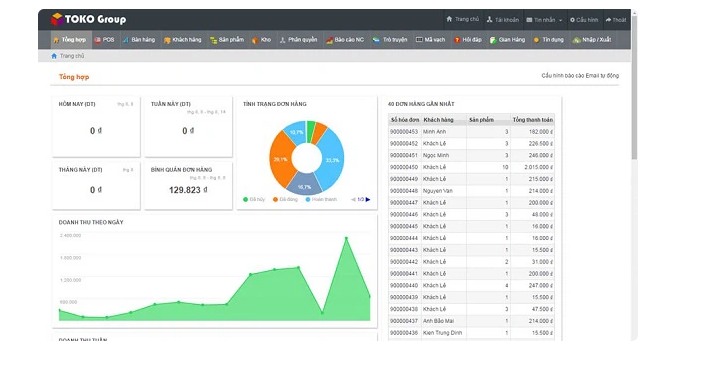The image size is (701, 366).
Task: Open Hỏi đáp question icon
Action: tap(457, 40)
